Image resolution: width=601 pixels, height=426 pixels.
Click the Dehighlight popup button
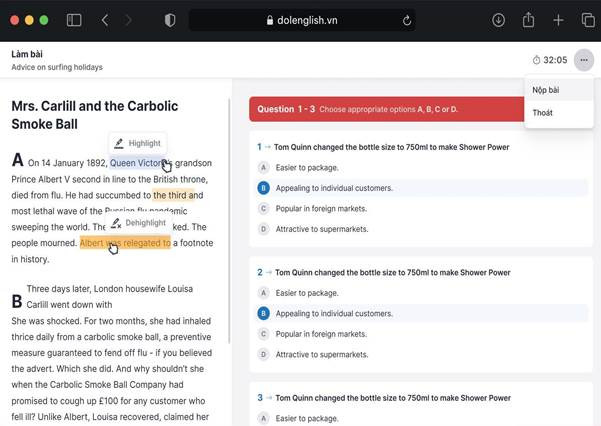click(x=138, y=223)
